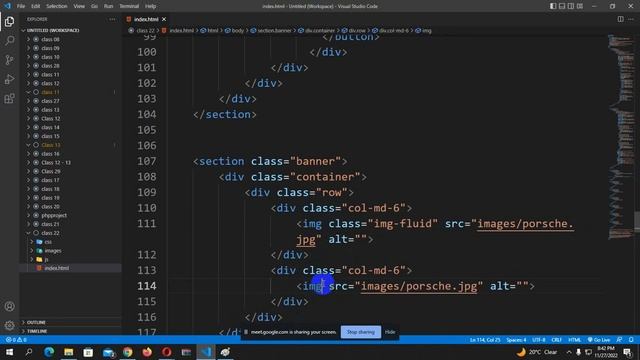
Task: Open Windows taskbar search
Action: 29,352
